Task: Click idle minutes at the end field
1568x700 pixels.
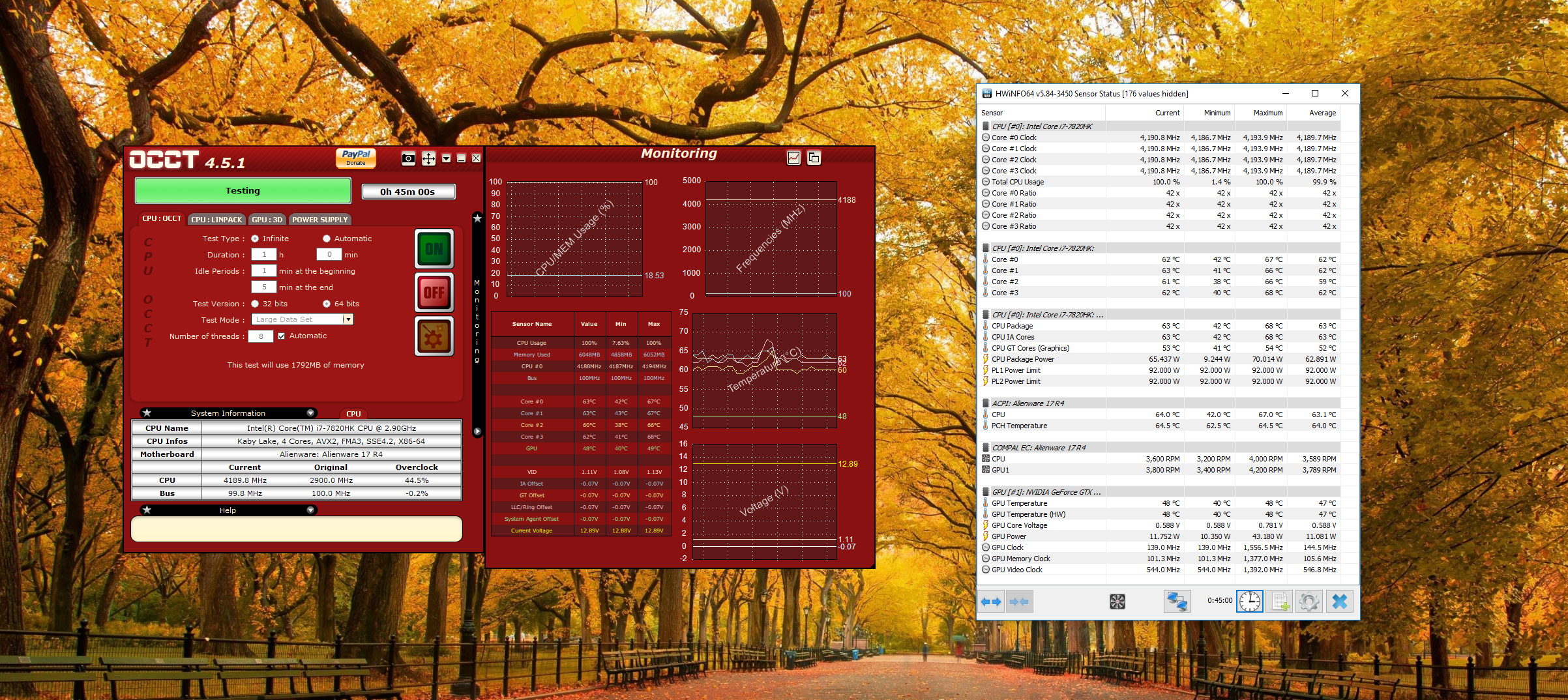Action: 264,287
